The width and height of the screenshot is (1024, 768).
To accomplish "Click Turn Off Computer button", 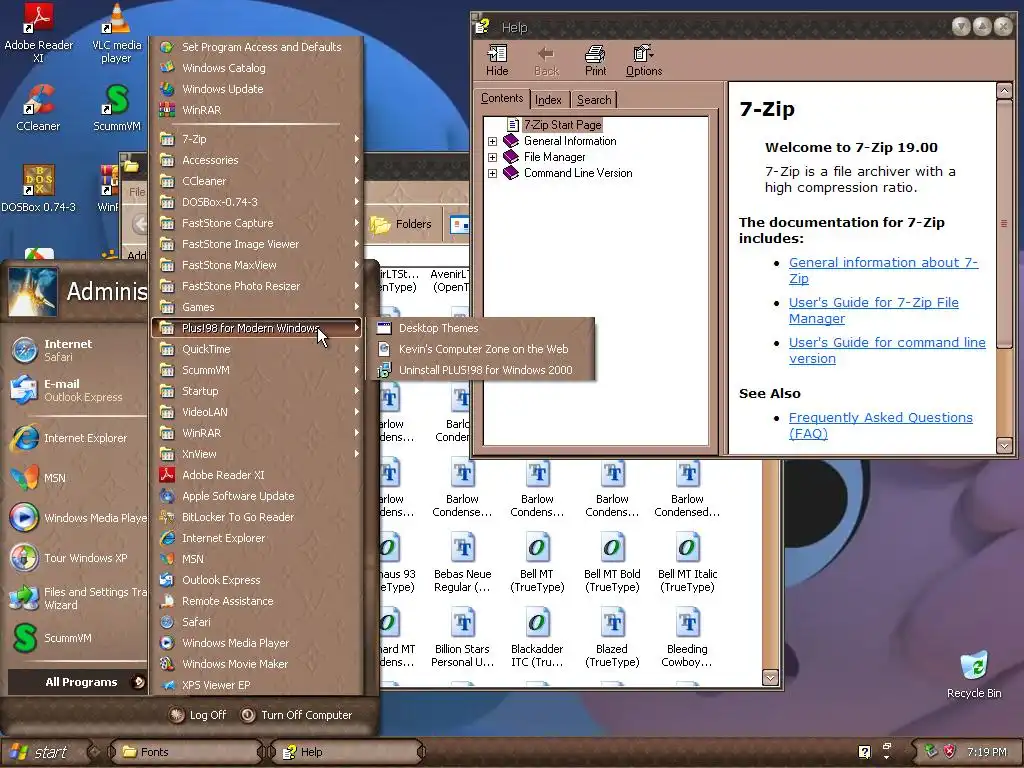I will coord(296,715).
